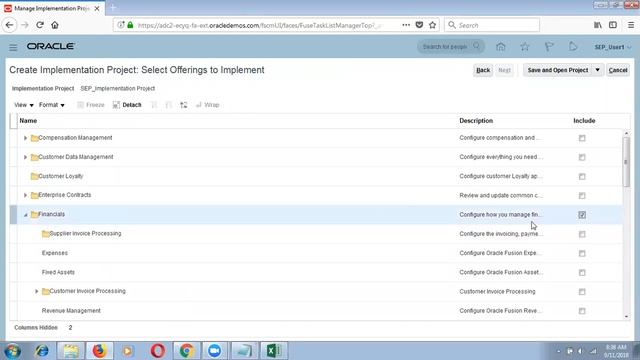The image size is (640, 360).
Task: Open the Format menu
Action: pyautogui.click(x=52, y=105)
